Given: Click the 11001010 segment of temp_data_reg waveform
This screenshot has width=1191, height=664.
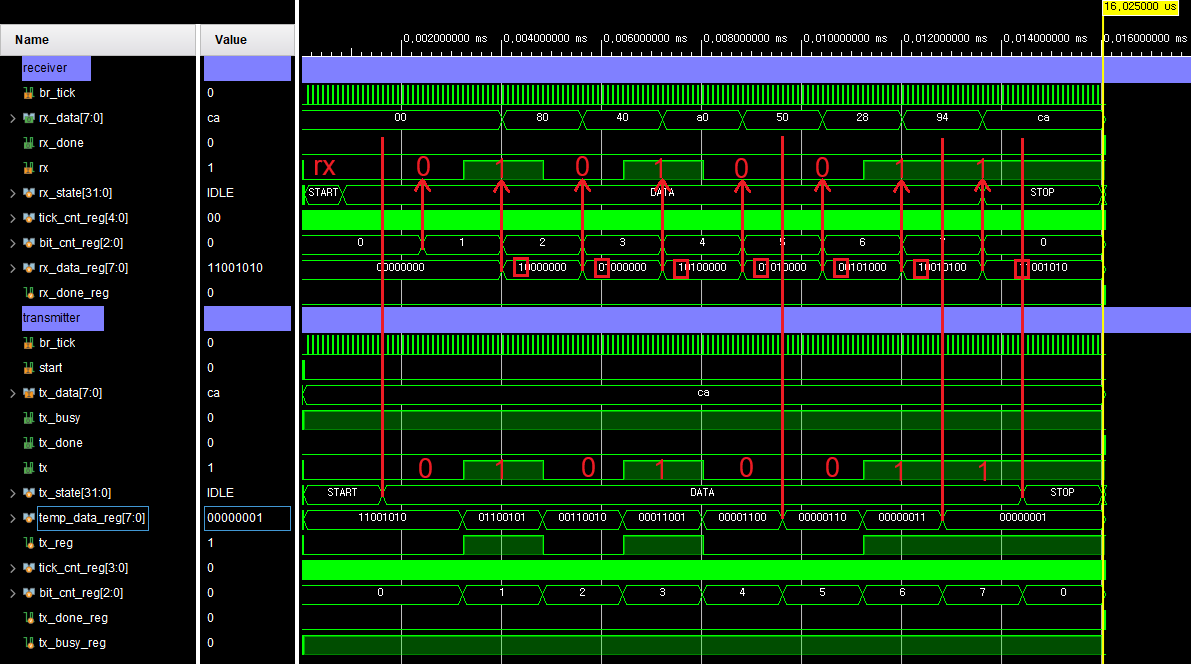Looking at the screenshot, I should coord(382,517).
